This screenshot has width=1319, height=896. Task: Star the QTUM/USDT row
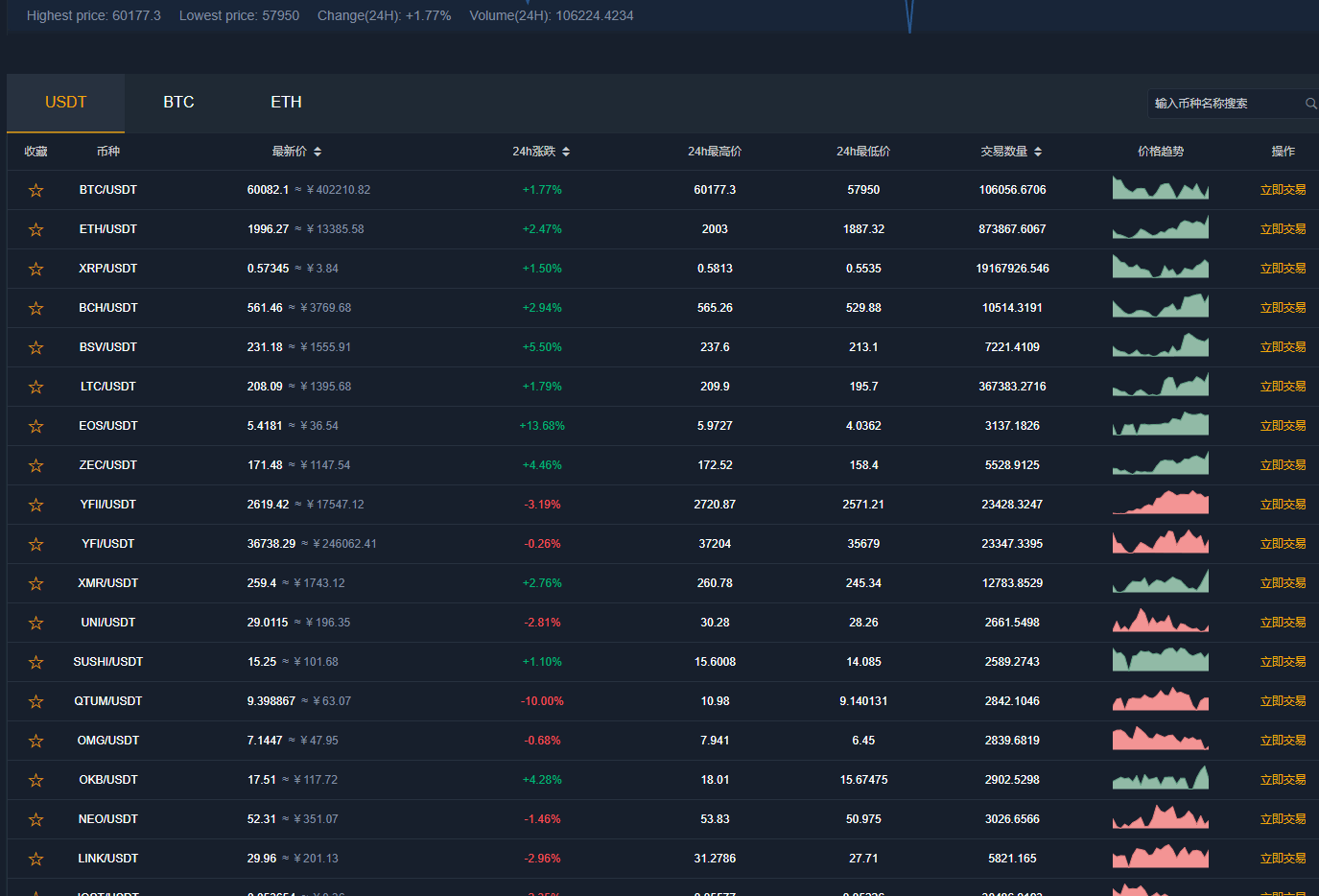click(35, 701)
